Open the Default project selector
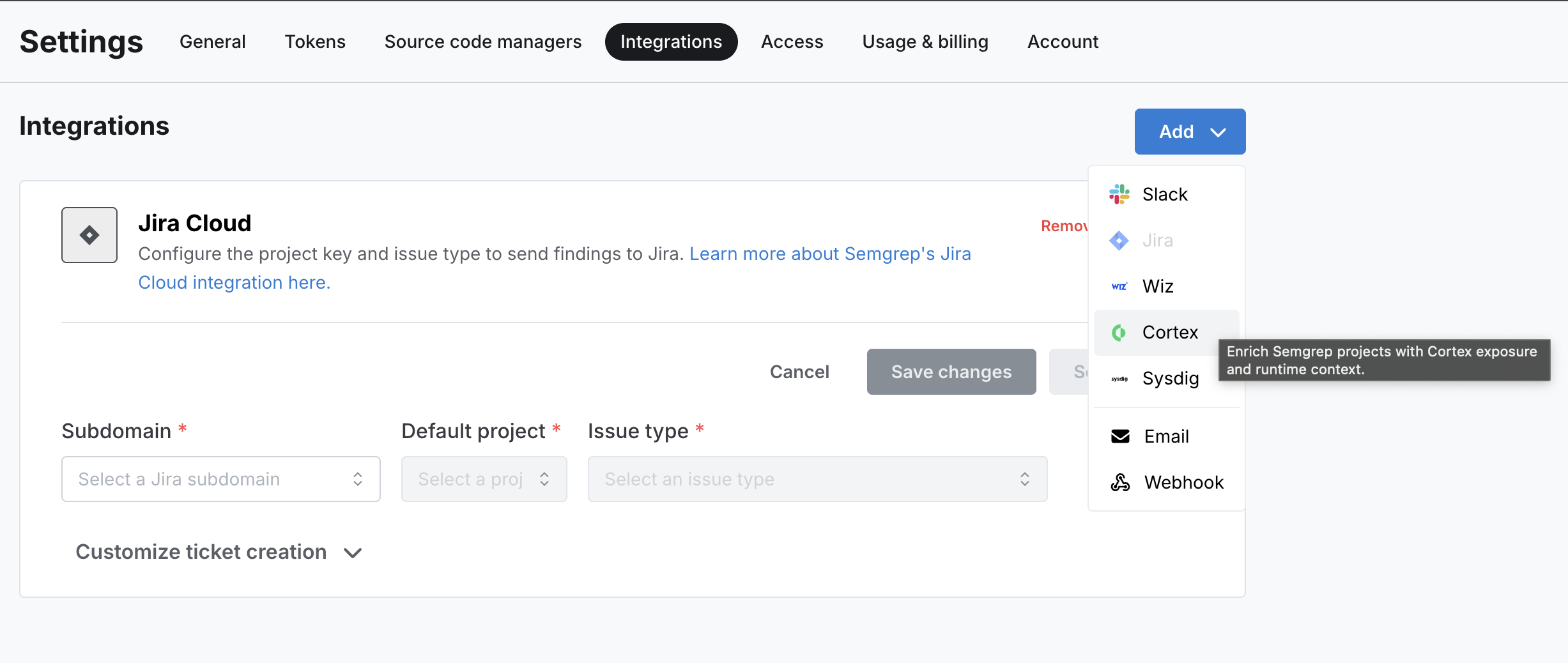This screenshot has width=1568, height=663. coord(484,478)
